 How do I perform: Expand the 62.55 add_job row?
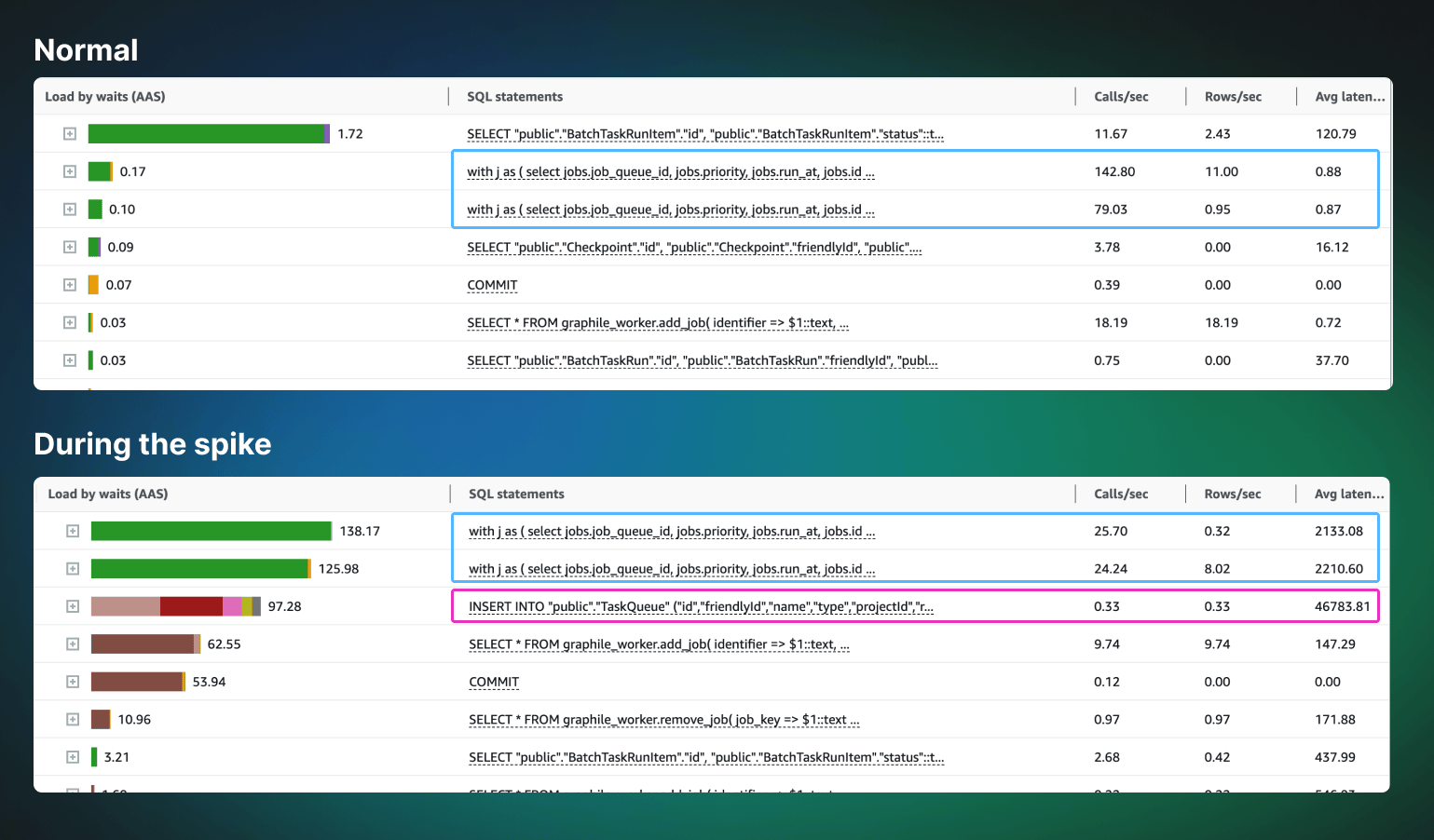pyautogui.click(x=73, y=644)
